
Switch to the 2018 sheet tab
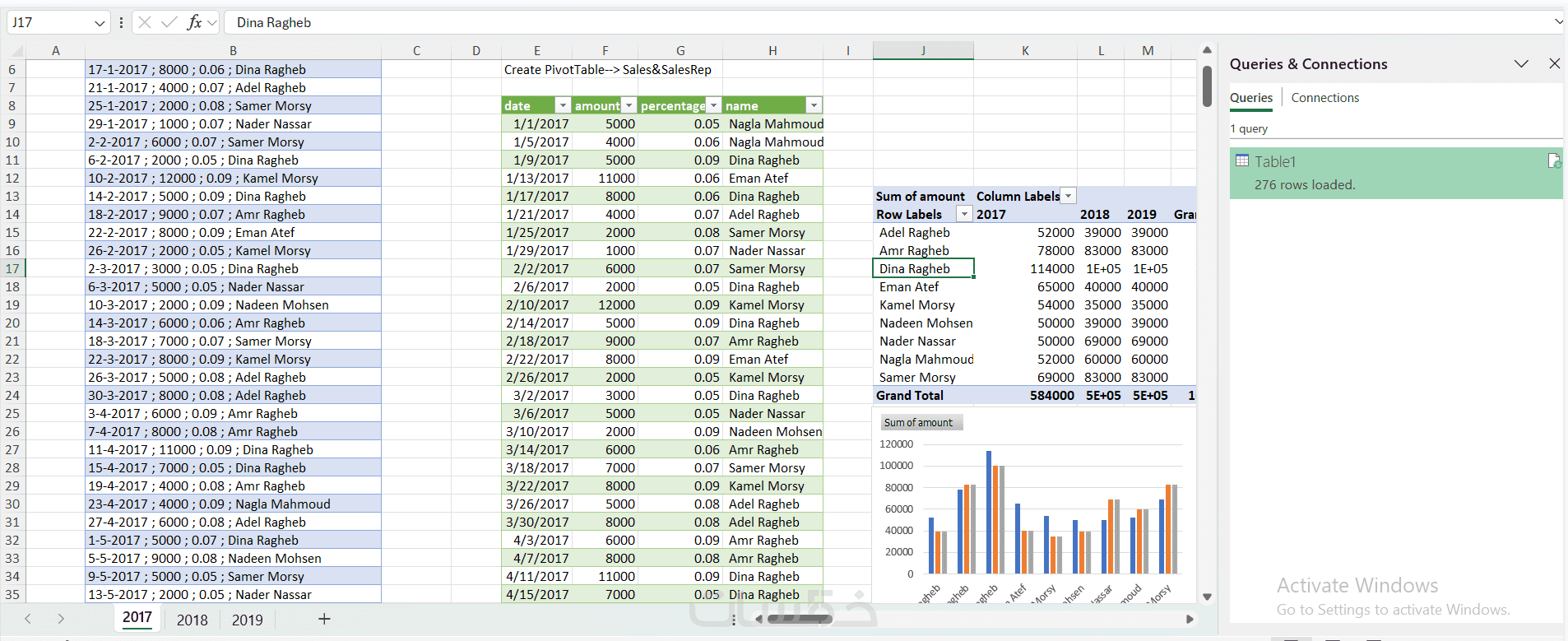coord(192,620)
